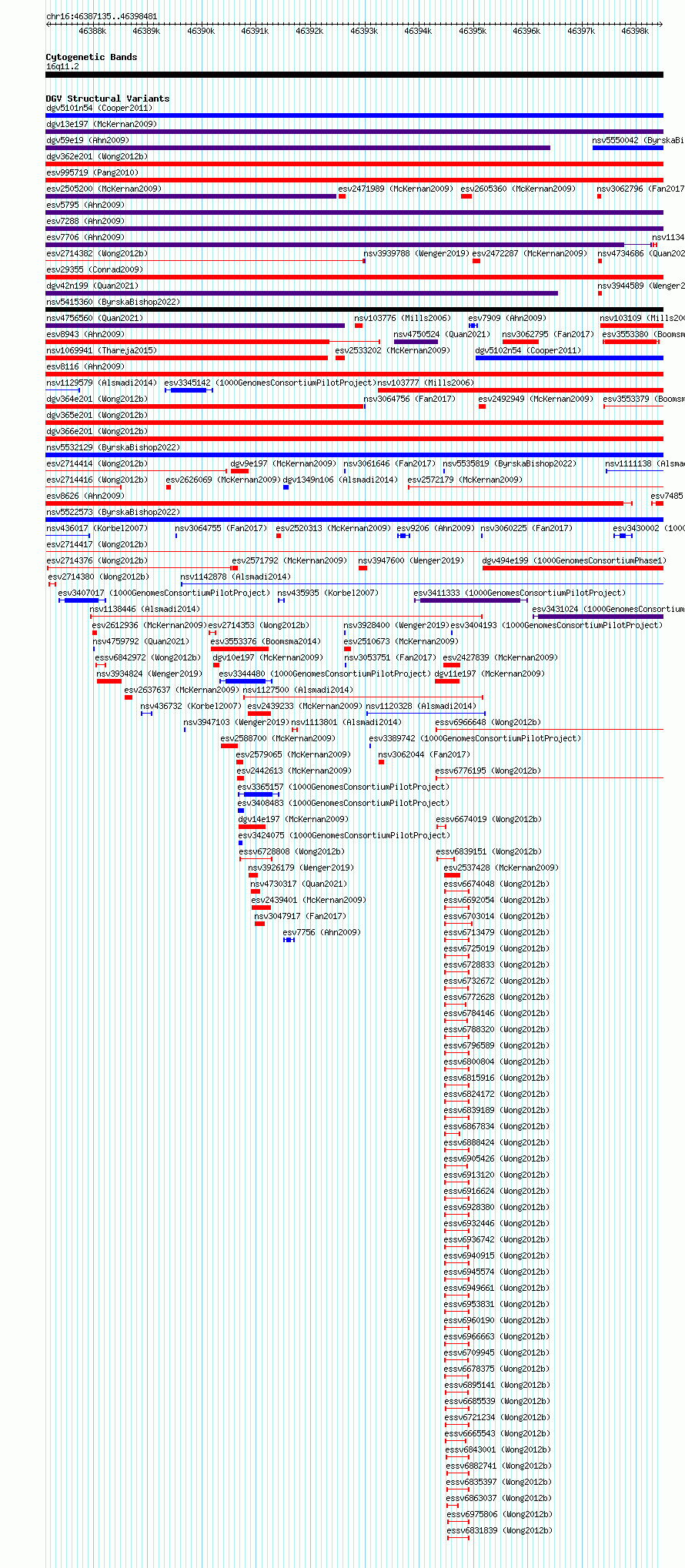
Task: Select essv6975806 (Wong2012b) label
Action: 500,1515
